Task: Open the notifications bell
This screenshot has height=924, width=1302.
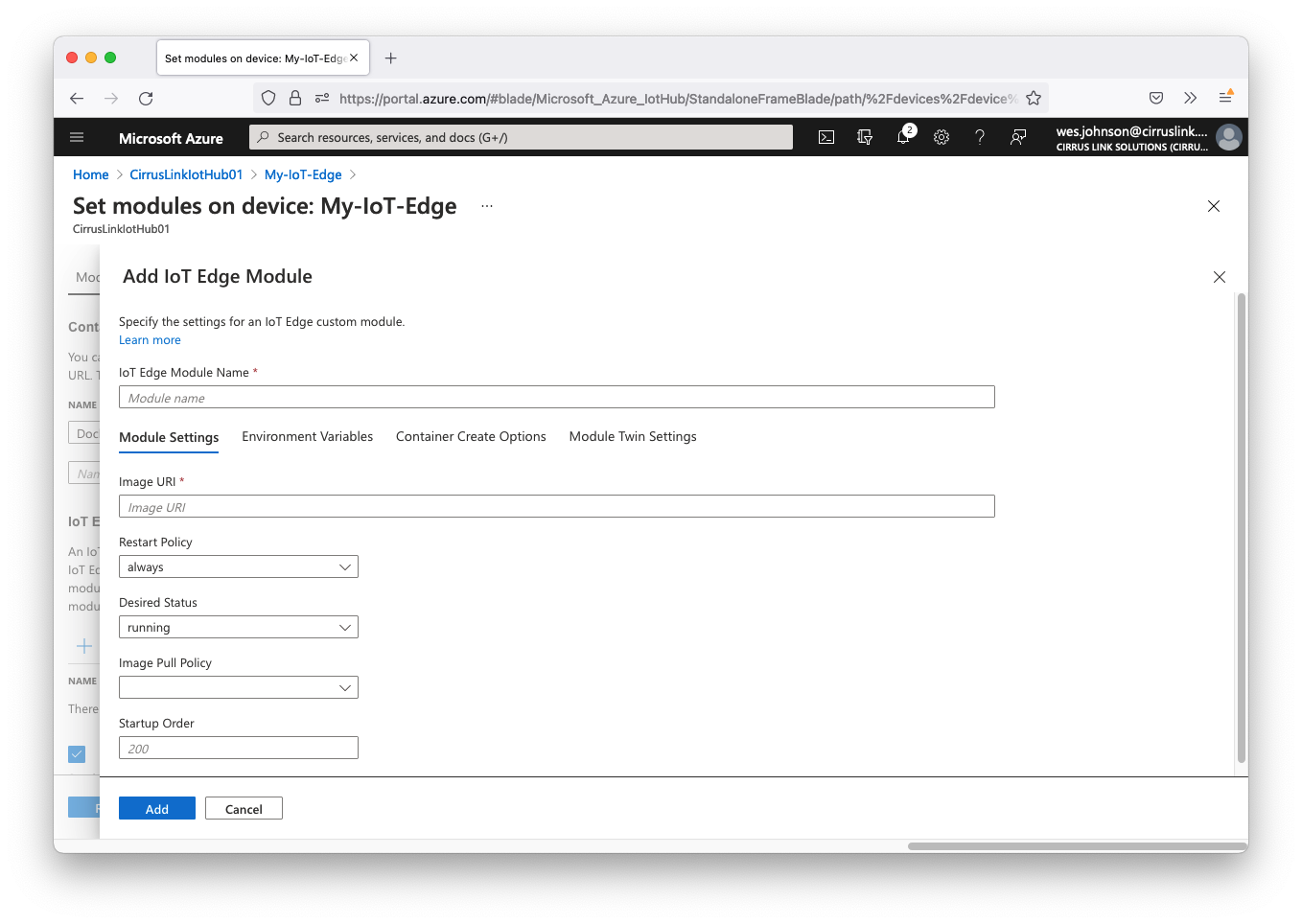Action: click(903, 137)
